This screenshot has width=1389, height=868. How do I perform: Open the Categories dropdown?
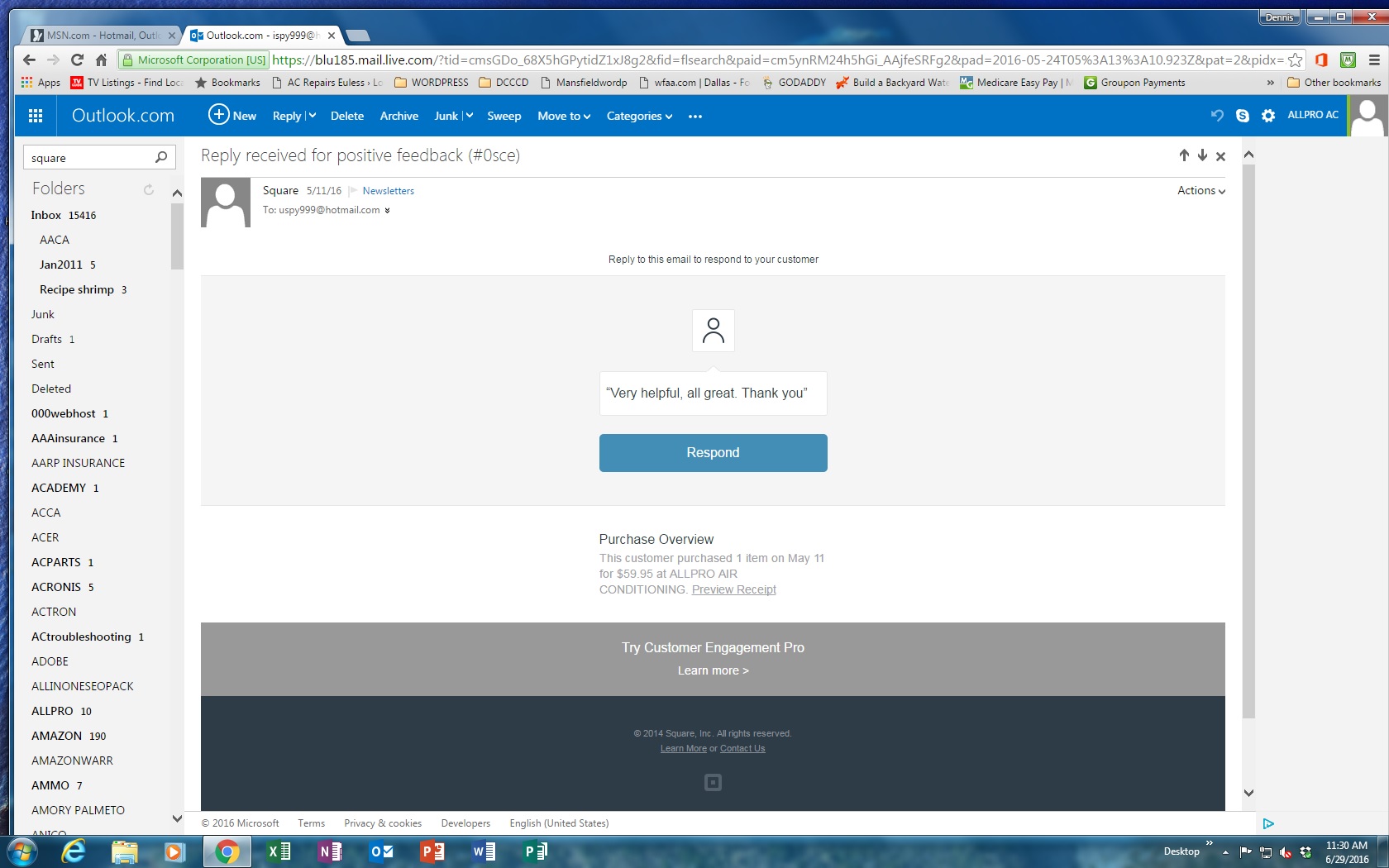639,116
